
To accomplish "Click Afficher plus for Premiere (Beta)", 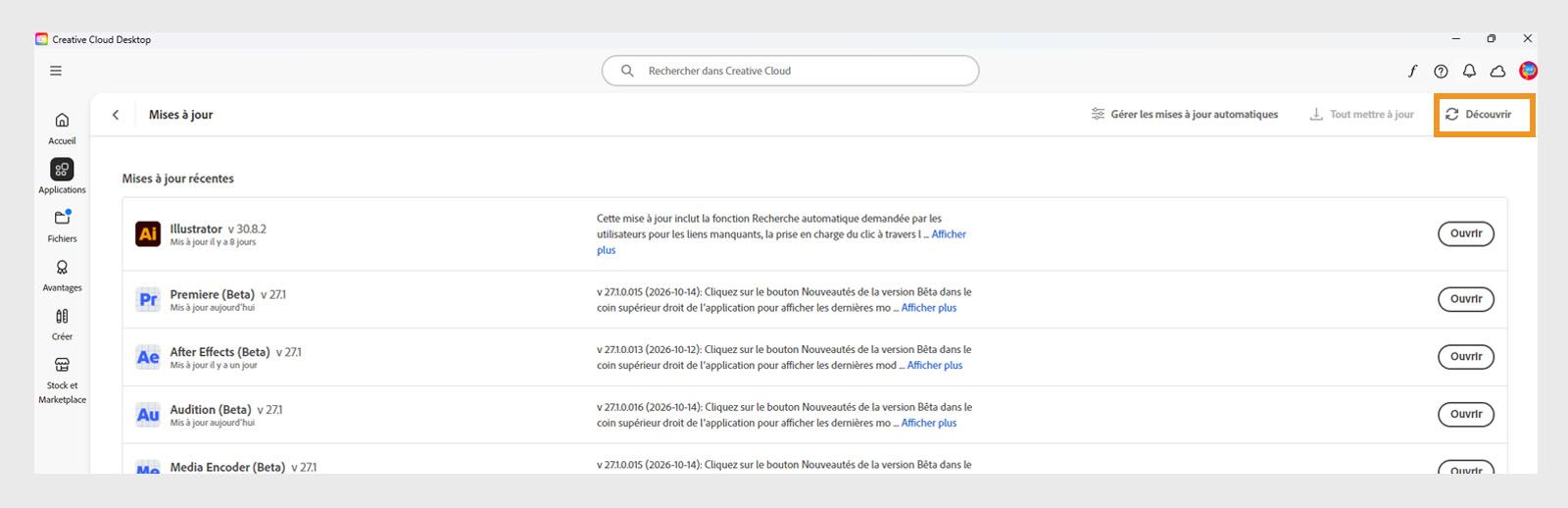I will coord(929,308).
